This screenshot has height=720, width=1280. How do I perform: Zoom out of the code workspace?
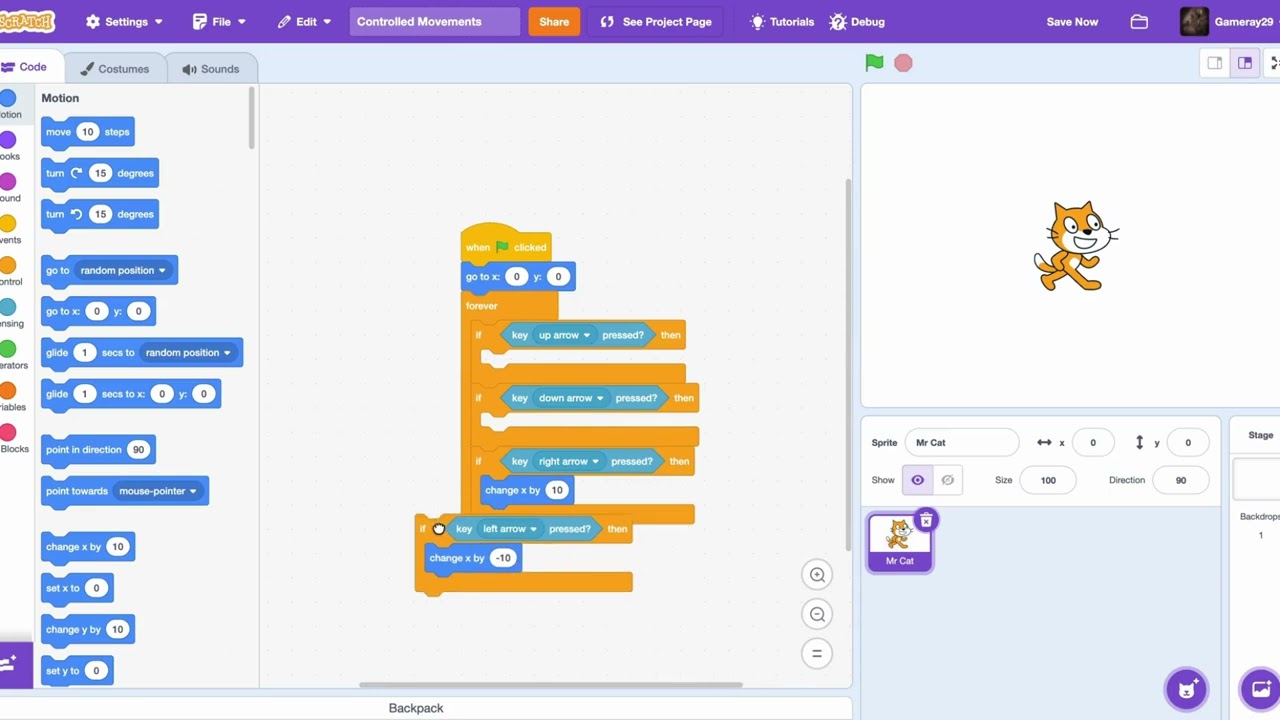coord(817,615)
